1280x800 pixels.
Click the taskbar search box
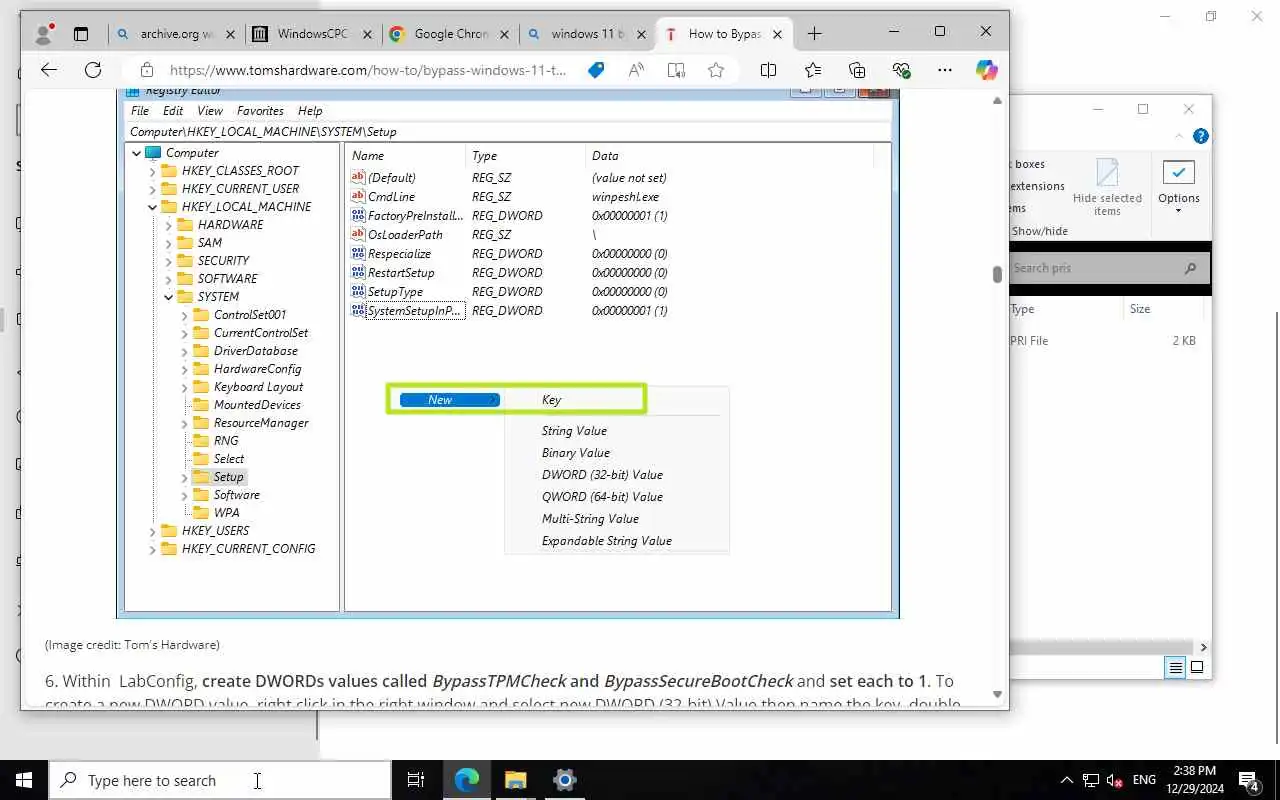click(x=220, y=780)
